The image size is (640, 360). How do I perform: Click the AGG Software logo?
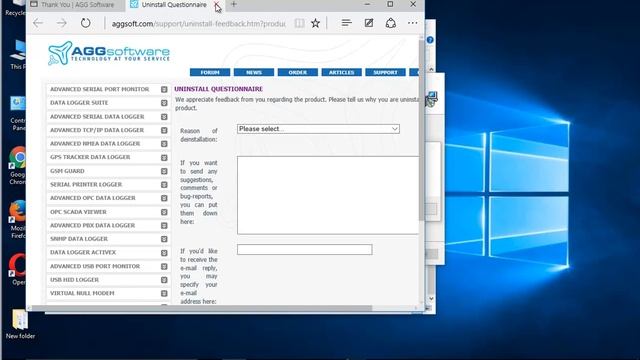click(x=109, y=53)
